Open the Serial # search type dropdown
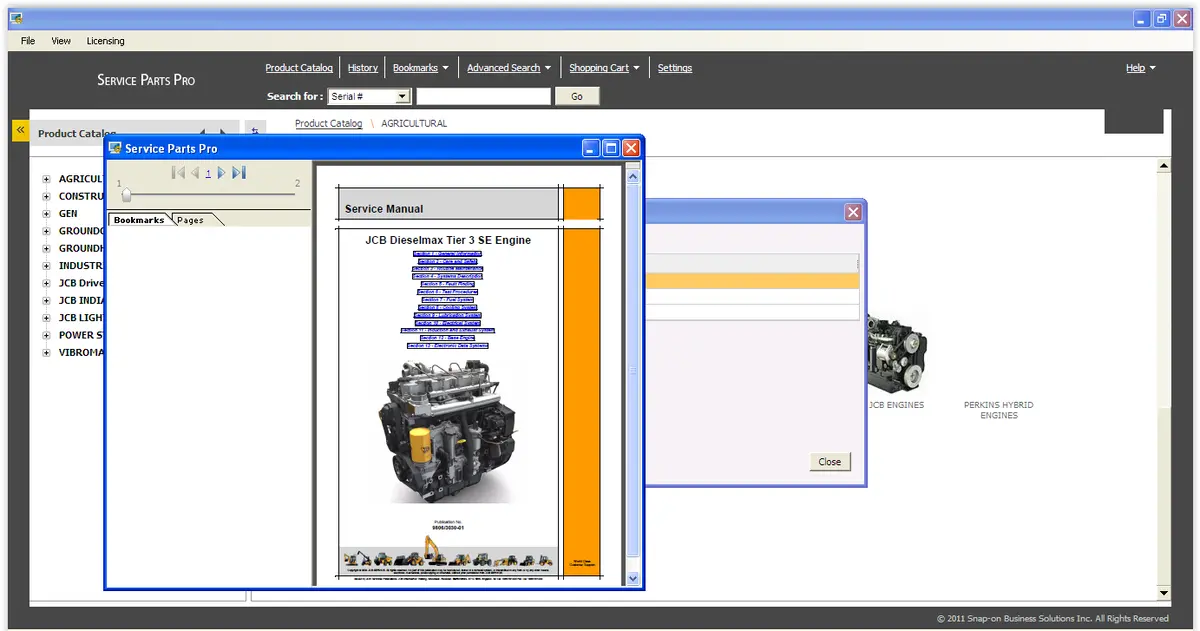The image size is (1200, 631). click(402, 96)
